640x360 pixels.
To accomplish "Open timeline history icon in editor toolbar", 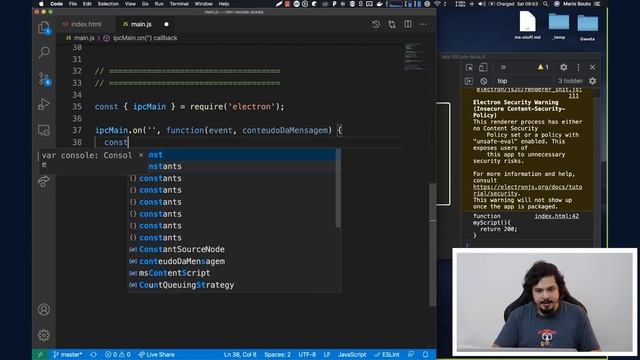I will coord(376,24).
